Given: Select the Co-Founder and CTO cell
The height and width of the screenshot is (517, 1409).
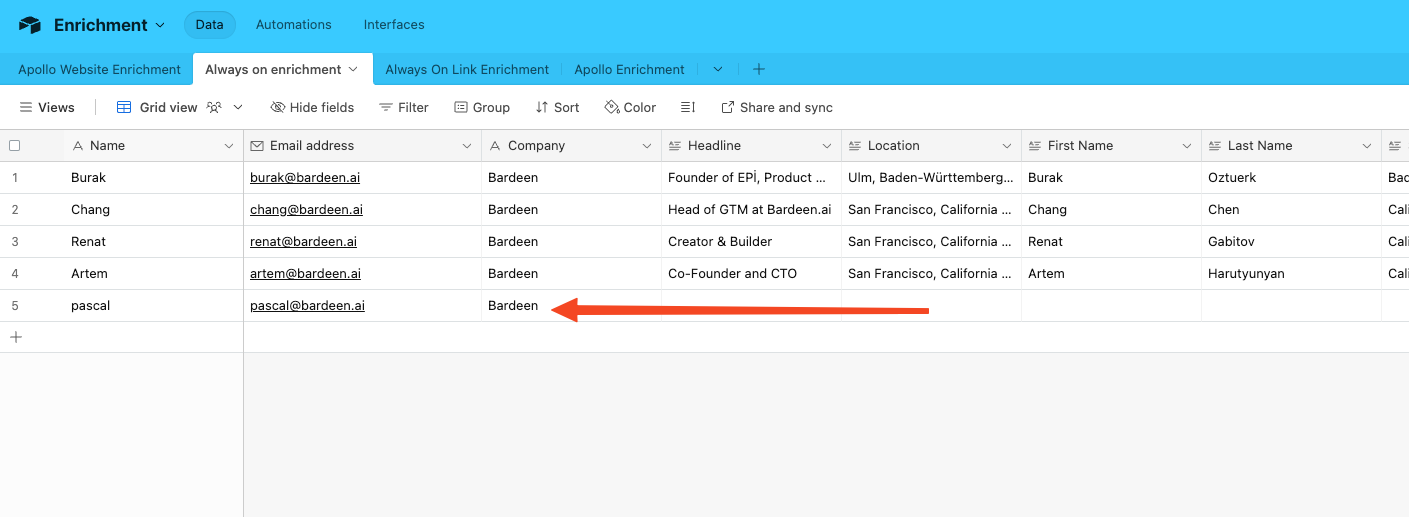Looking at the screenshot, I should tap(751, 273).
